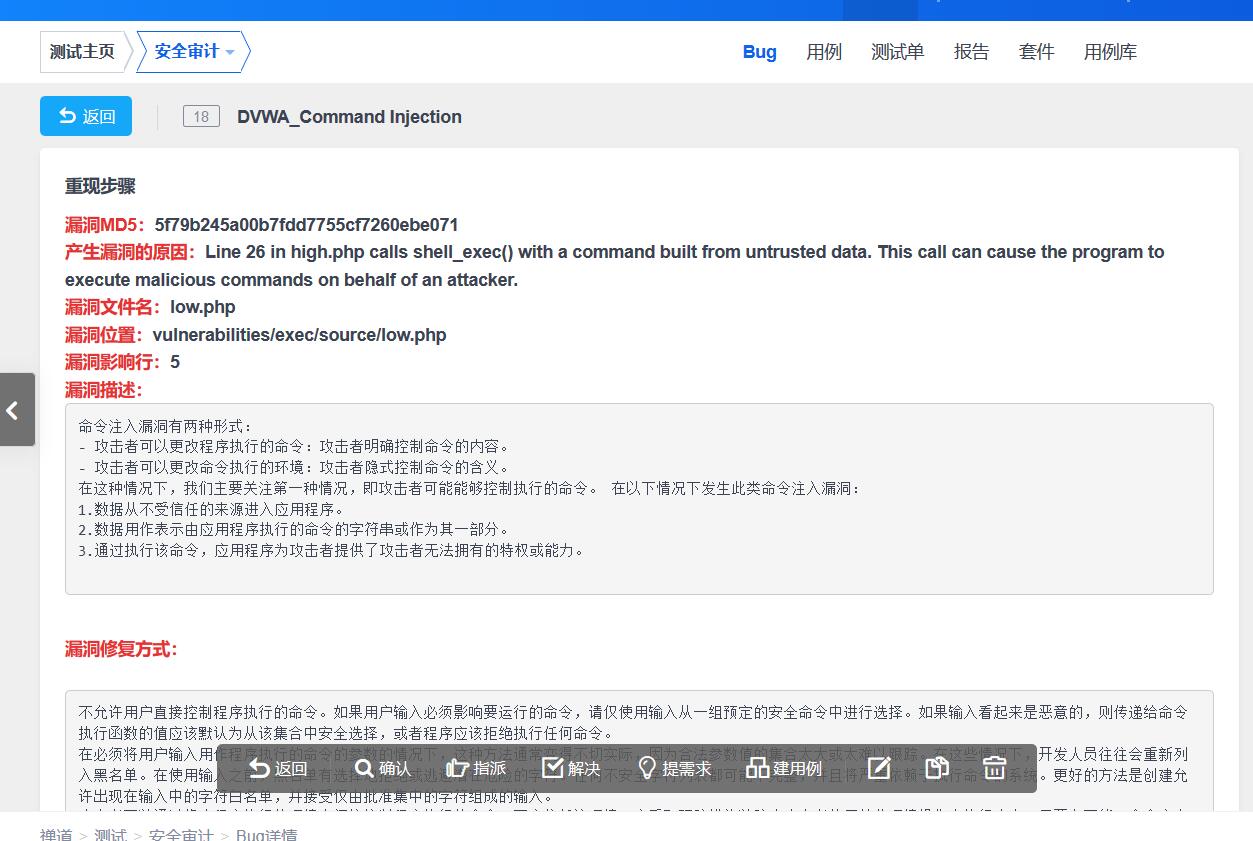Open the 用例 menu

[824, 52]
